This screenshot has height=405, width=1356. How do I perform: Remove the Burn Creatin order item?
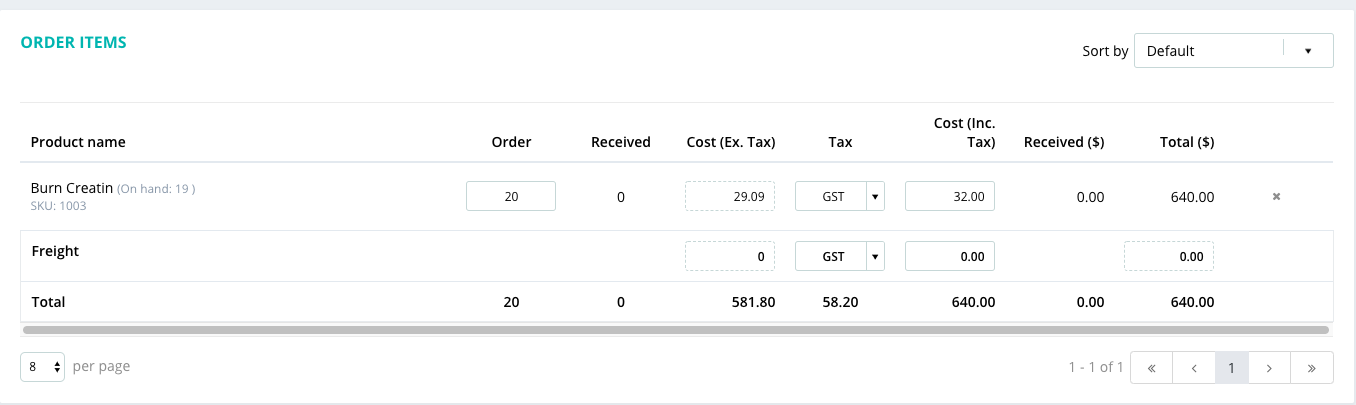coord(1276,197)
